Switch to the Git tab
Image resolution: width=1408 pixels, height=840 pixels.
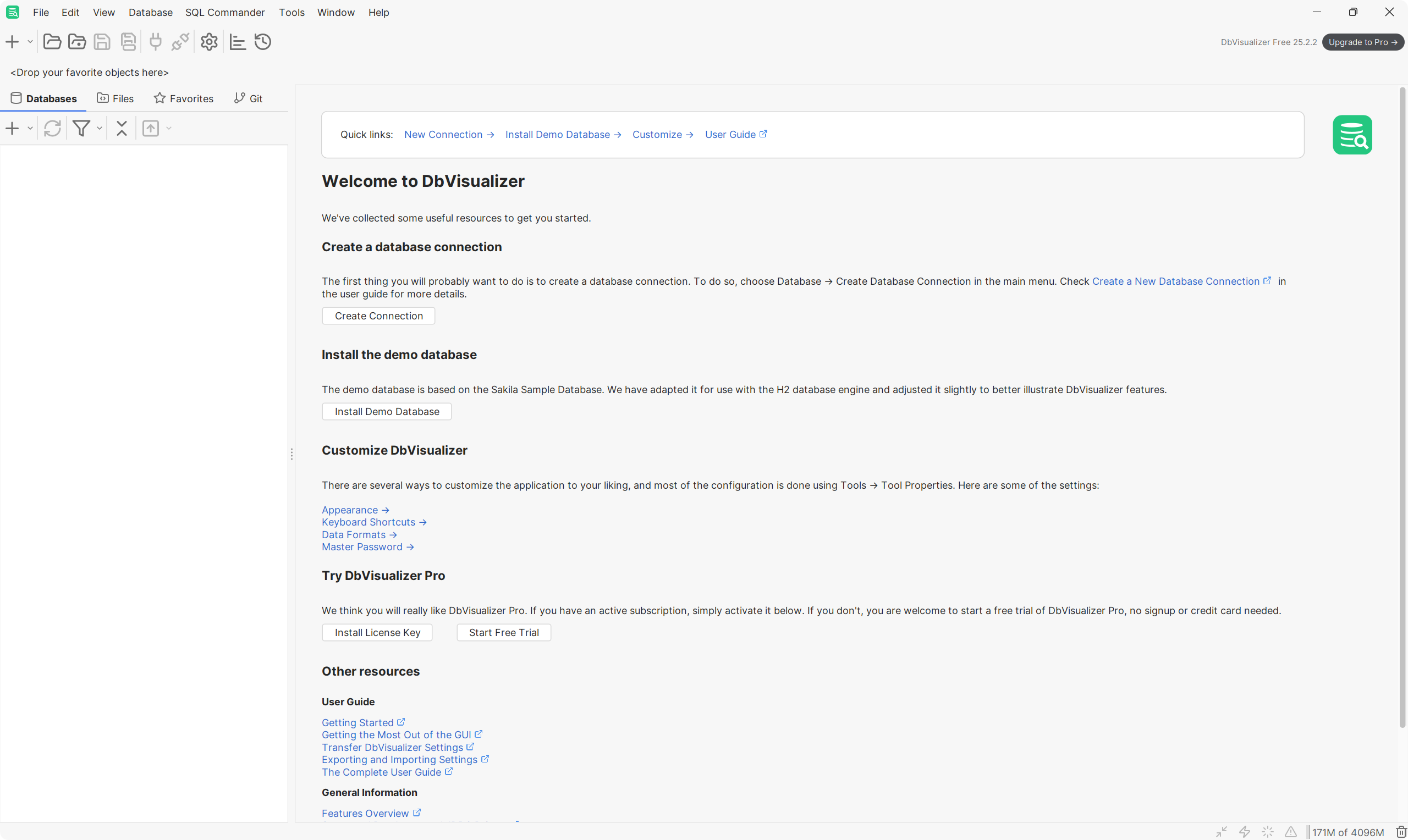[249, 98]
